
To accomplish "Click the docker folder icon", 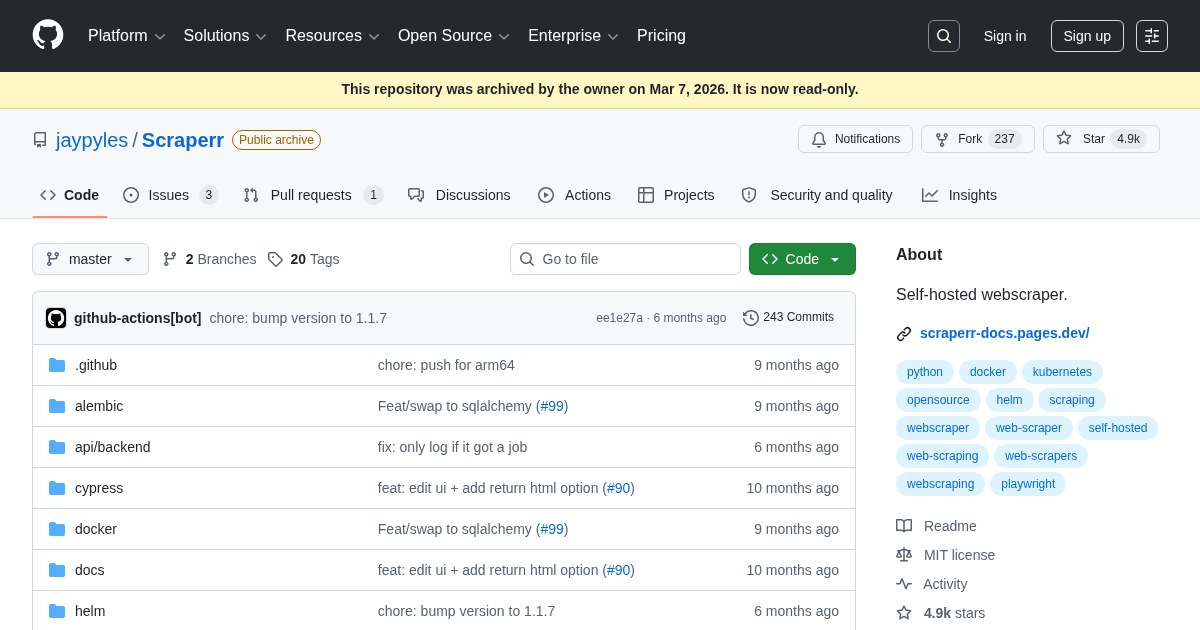I will tap(57, 529).
